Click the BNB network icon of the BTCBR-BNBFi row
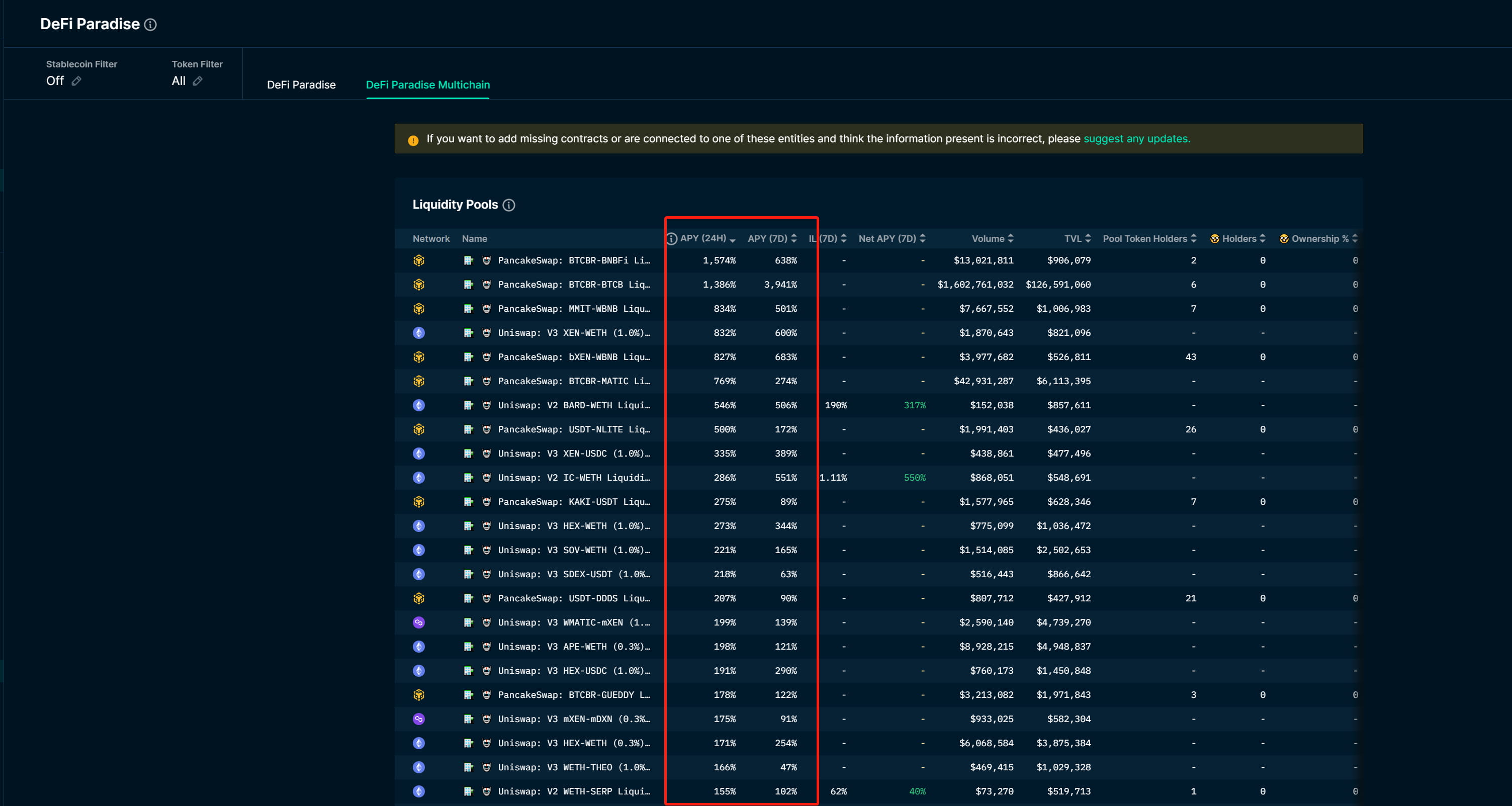Screen dimensions: 1512x806 (x=418, y=260)
